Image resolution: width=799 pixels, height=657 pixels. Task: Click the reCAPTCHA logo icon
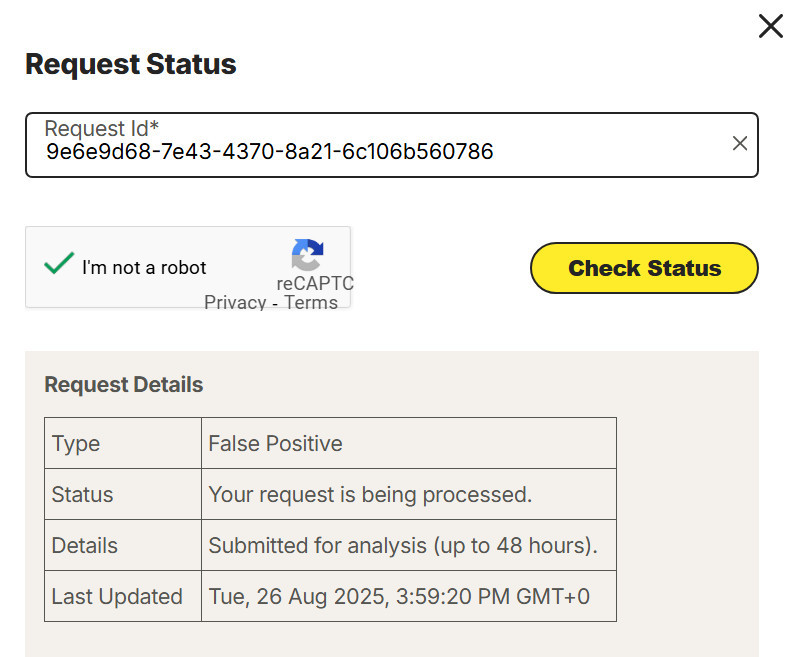pyautogui.click(x=308, y=255)
